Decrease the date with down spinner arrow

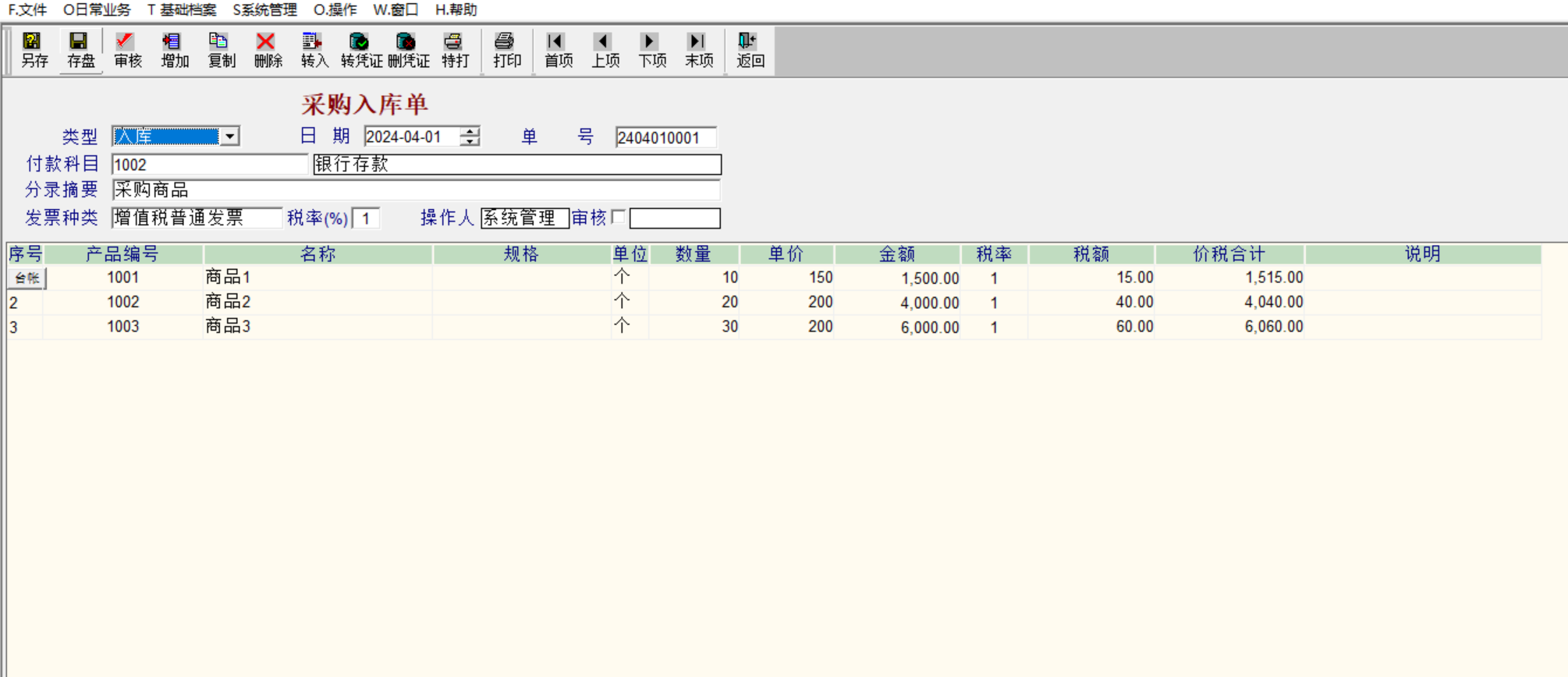coord(470,141)
